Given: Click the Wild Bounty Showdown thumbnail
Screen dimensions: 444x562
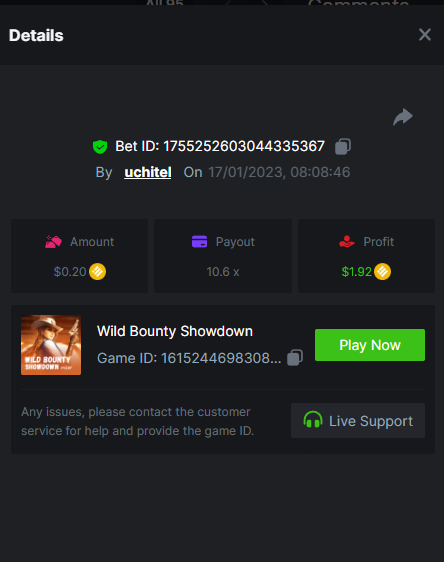Looking at the screenshot, I should (51, 345).
